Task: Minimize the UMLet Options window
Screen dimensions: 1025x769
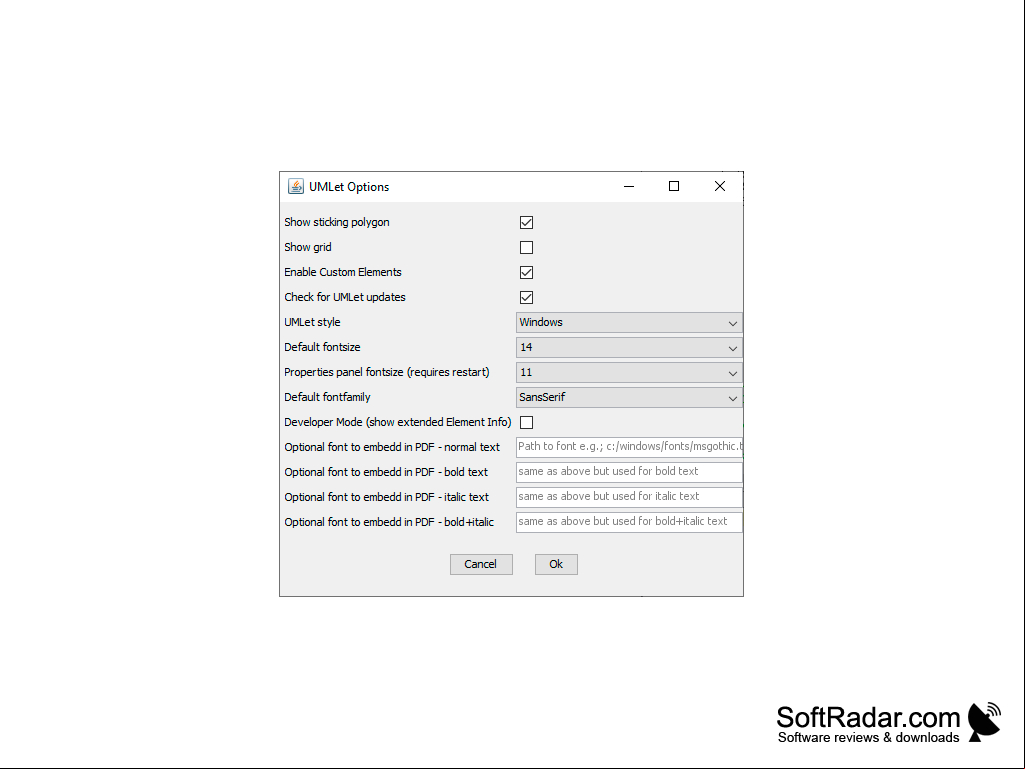Action: tap(629, 186)
